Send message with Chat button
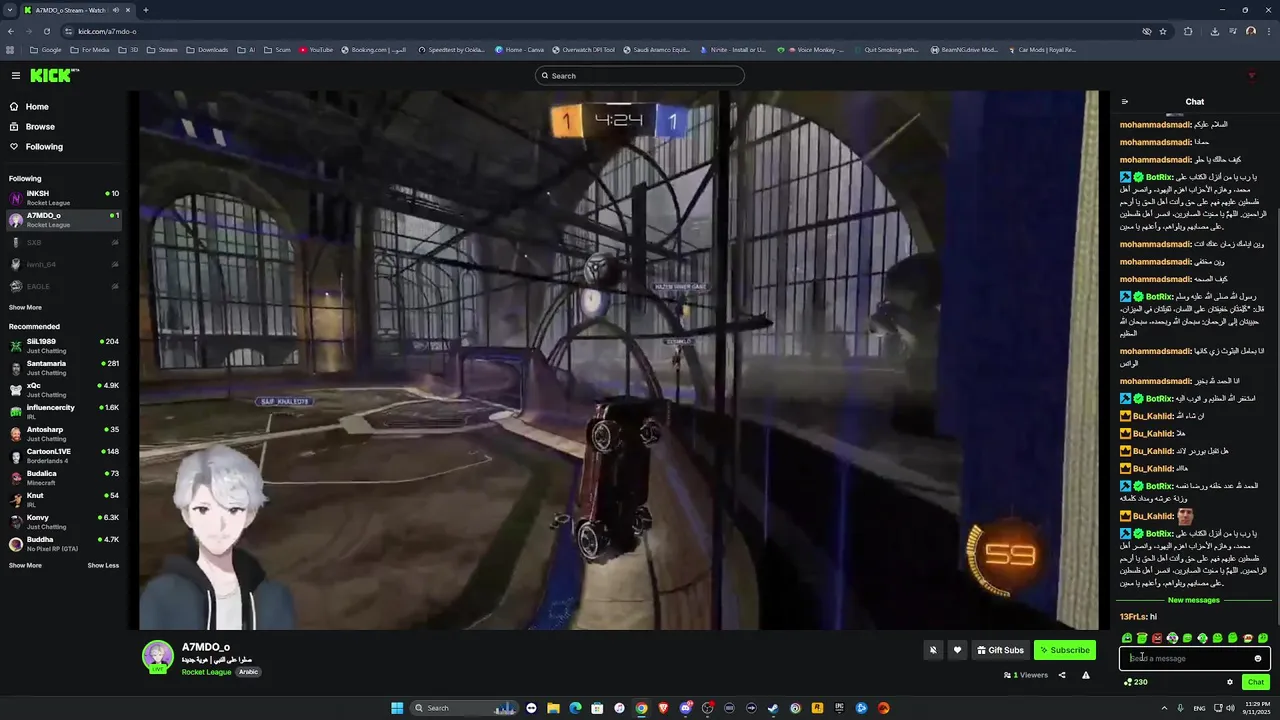Screen dimensions: 1280x720 1256,682
